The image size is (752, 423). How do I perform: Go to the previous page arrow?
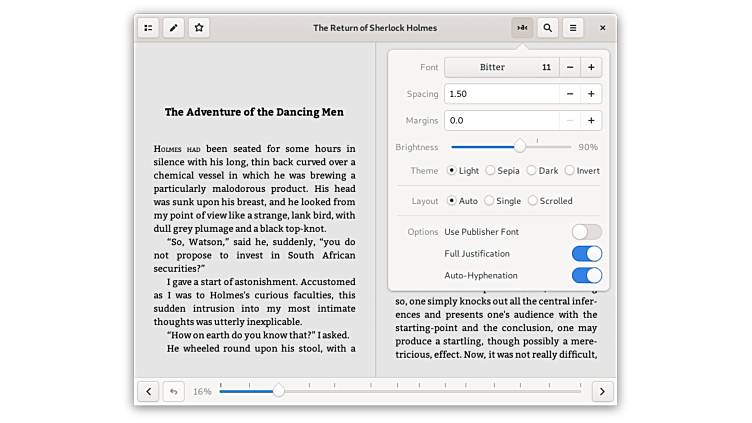pos(148,391)
